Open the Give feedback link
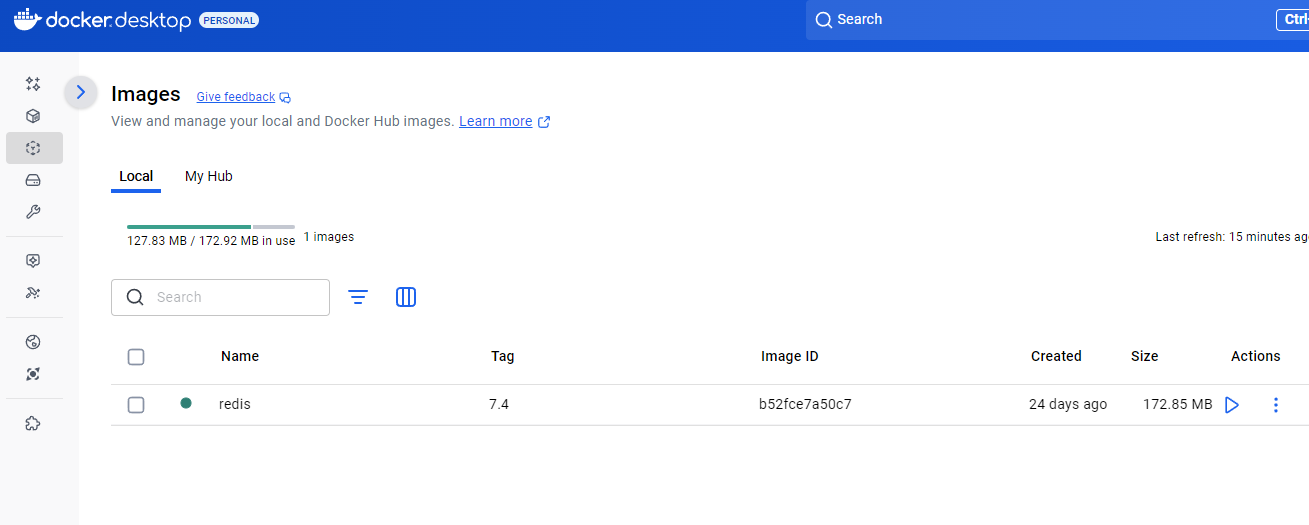 236,97
